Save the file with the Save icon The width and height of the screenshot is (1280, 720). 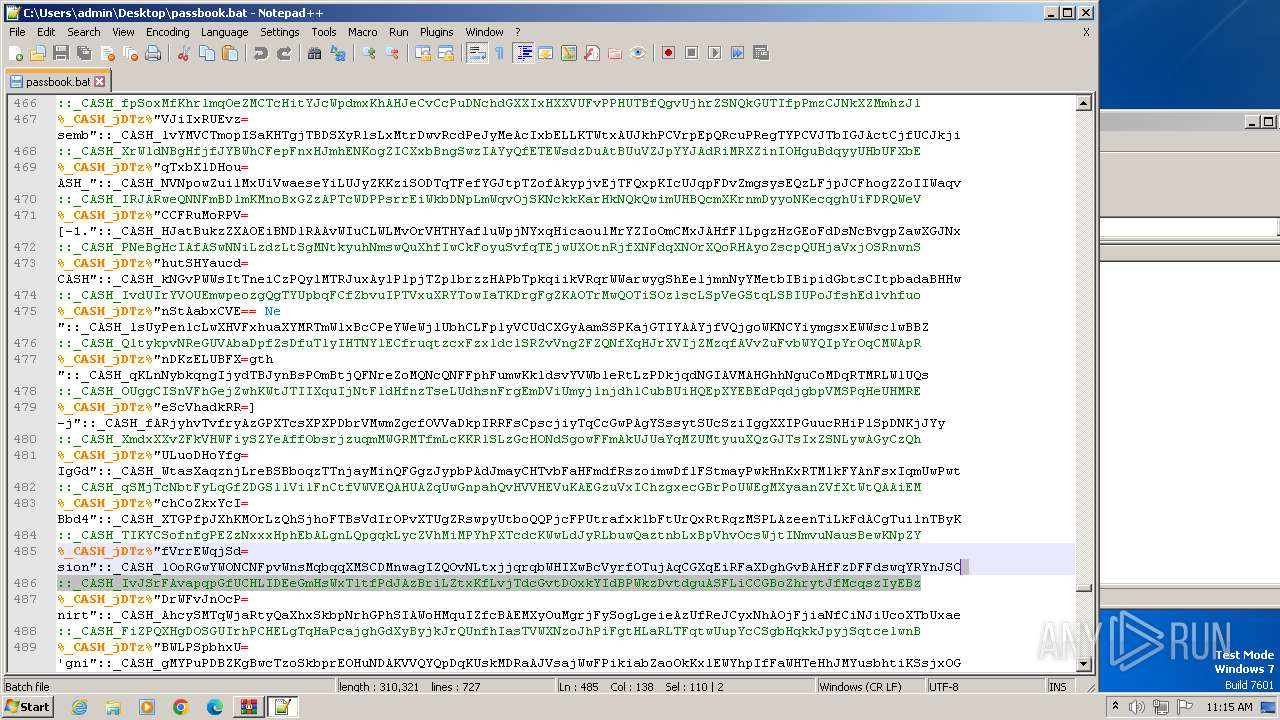point(61,53)
